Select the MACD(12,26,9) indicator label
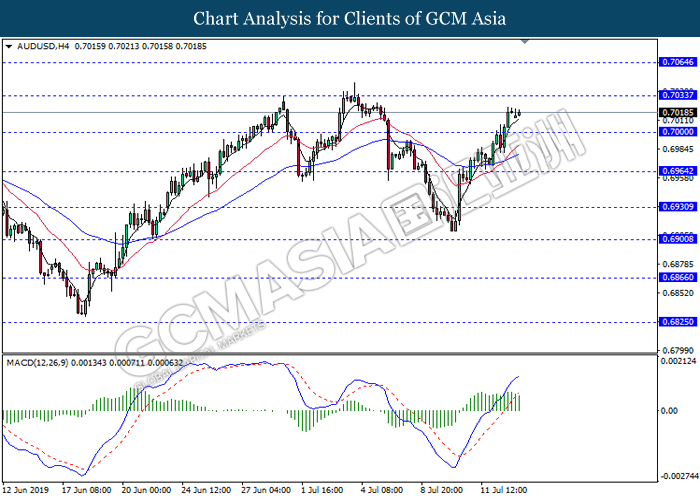Viewport: 700px width, 500px height. (38, 363)
